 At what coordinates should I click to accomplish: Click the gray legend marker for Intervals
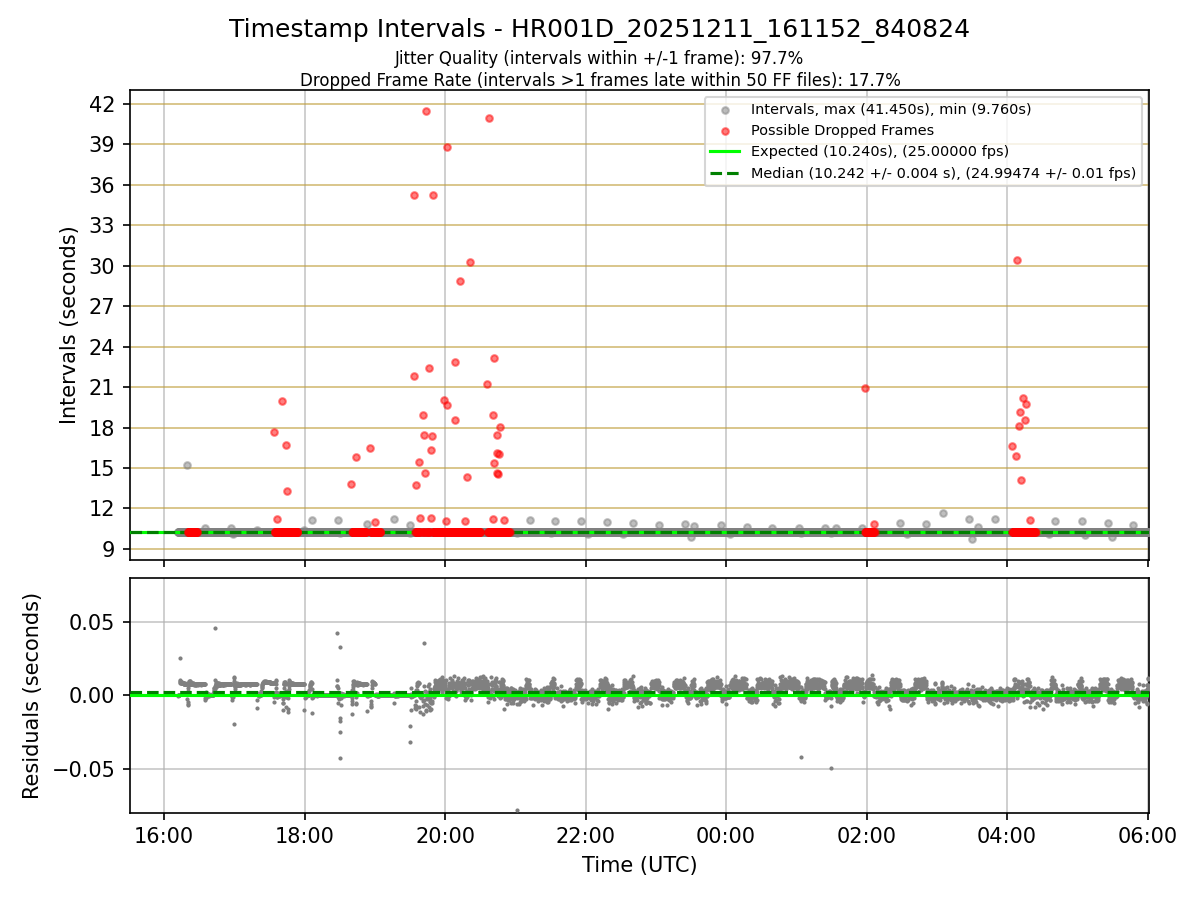725,109
